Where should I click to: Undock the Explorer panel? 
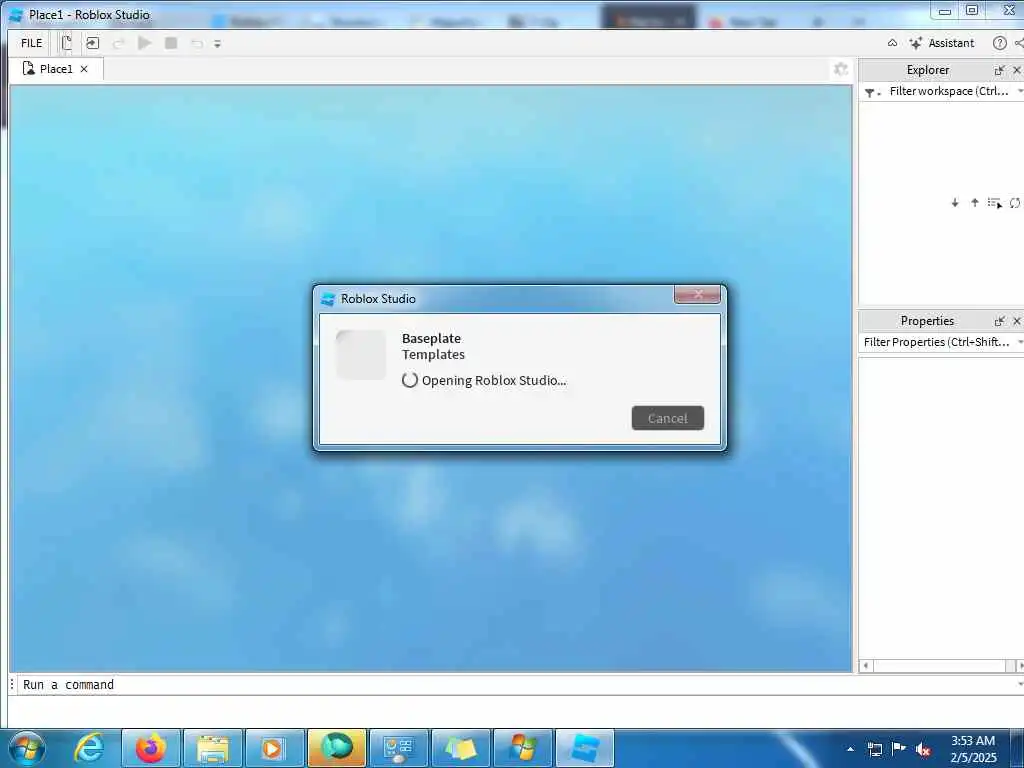click(x=999, y=70)
